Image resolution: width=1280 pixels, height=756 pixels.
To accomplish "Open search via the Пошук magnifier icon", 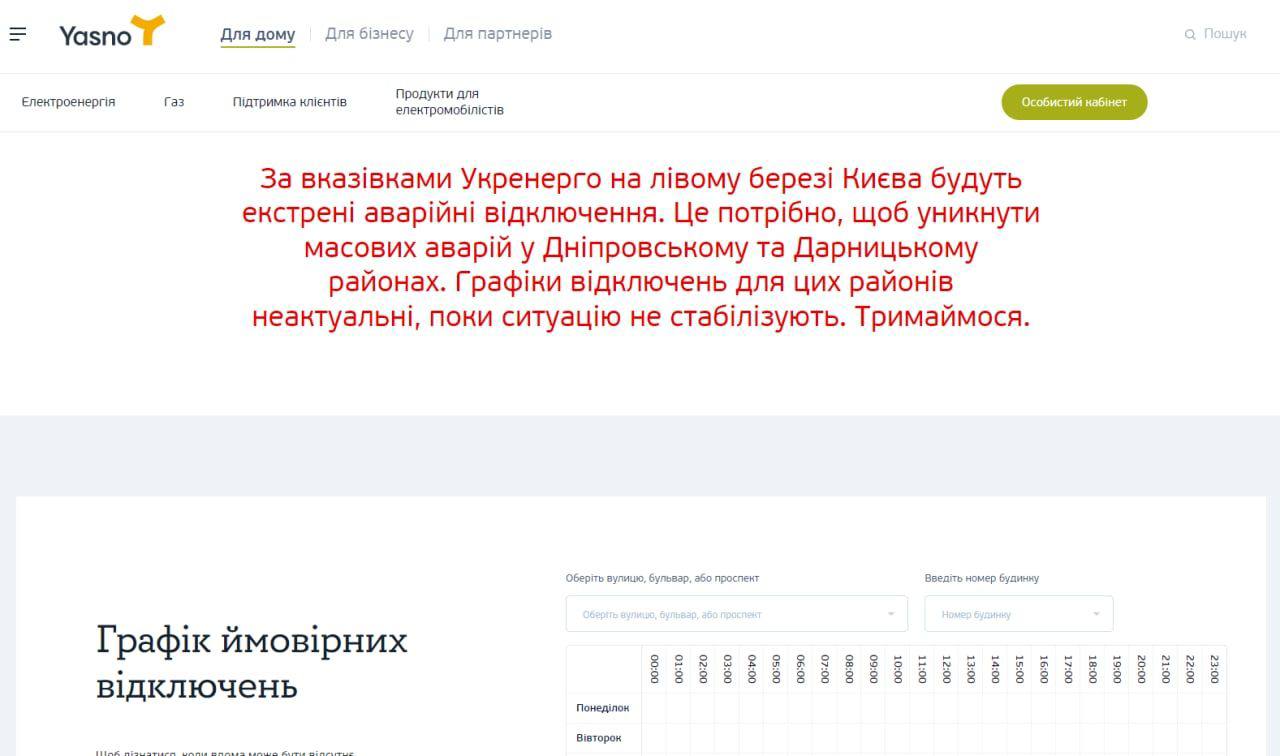I will point(1190,33).
